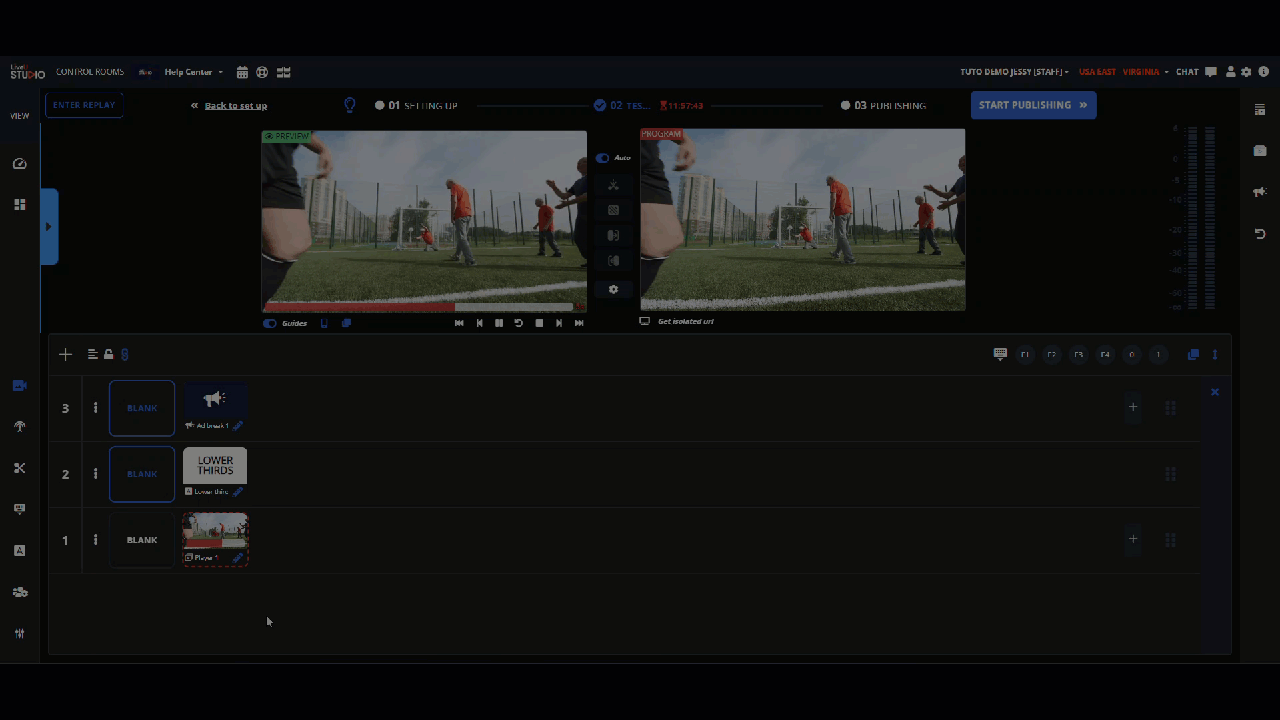The image size is (1280, 720).
Task: Open the gear settings icon in top bar
Action: (x=1246, y=72)
